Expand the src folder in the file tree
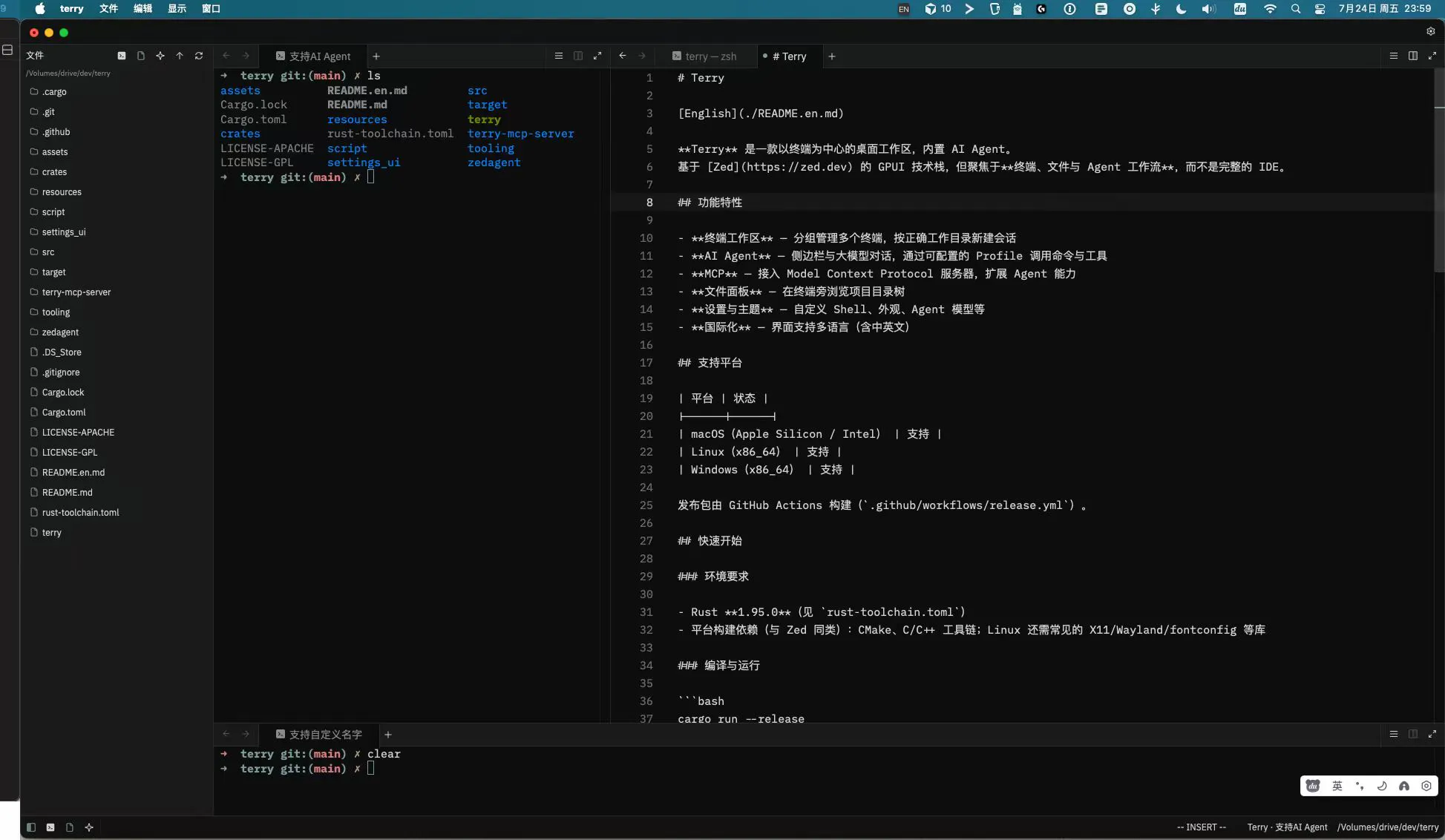Image resolution: width=1445 pixels, height=840 pixels. pyautogui.click(x=117, y=252)
